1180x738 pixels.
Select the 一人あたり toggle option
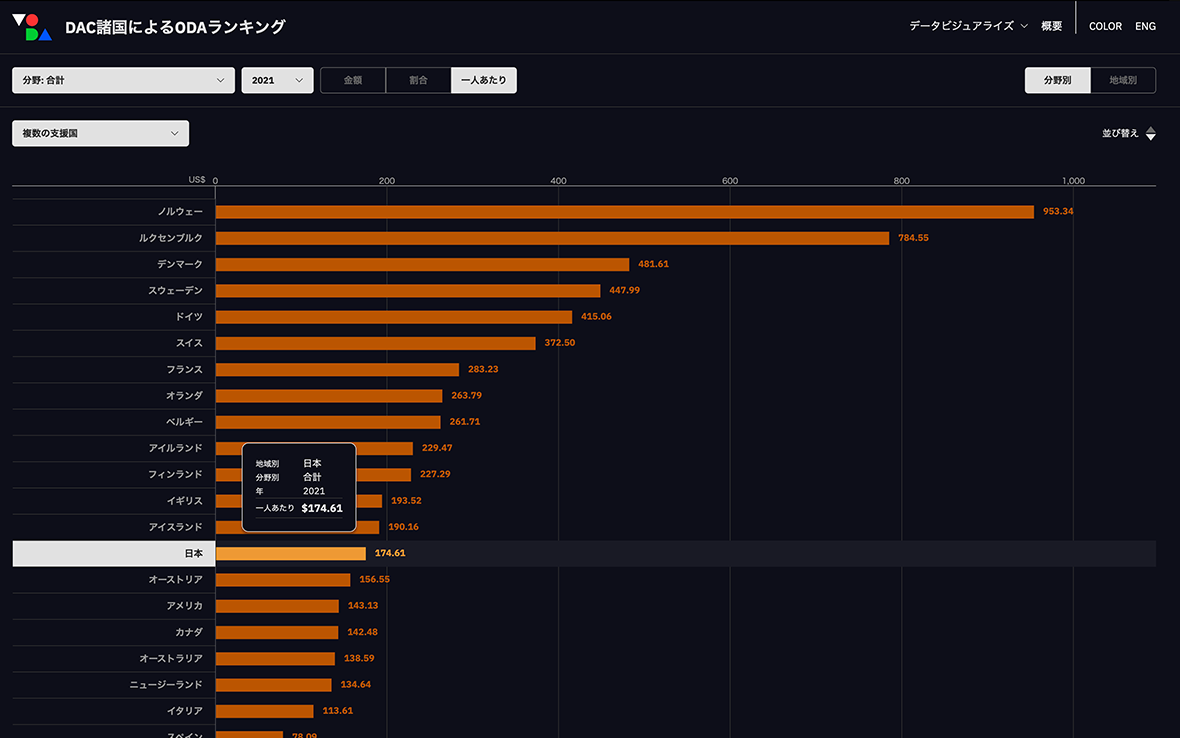pyautogui.click(x=483, y=80)
